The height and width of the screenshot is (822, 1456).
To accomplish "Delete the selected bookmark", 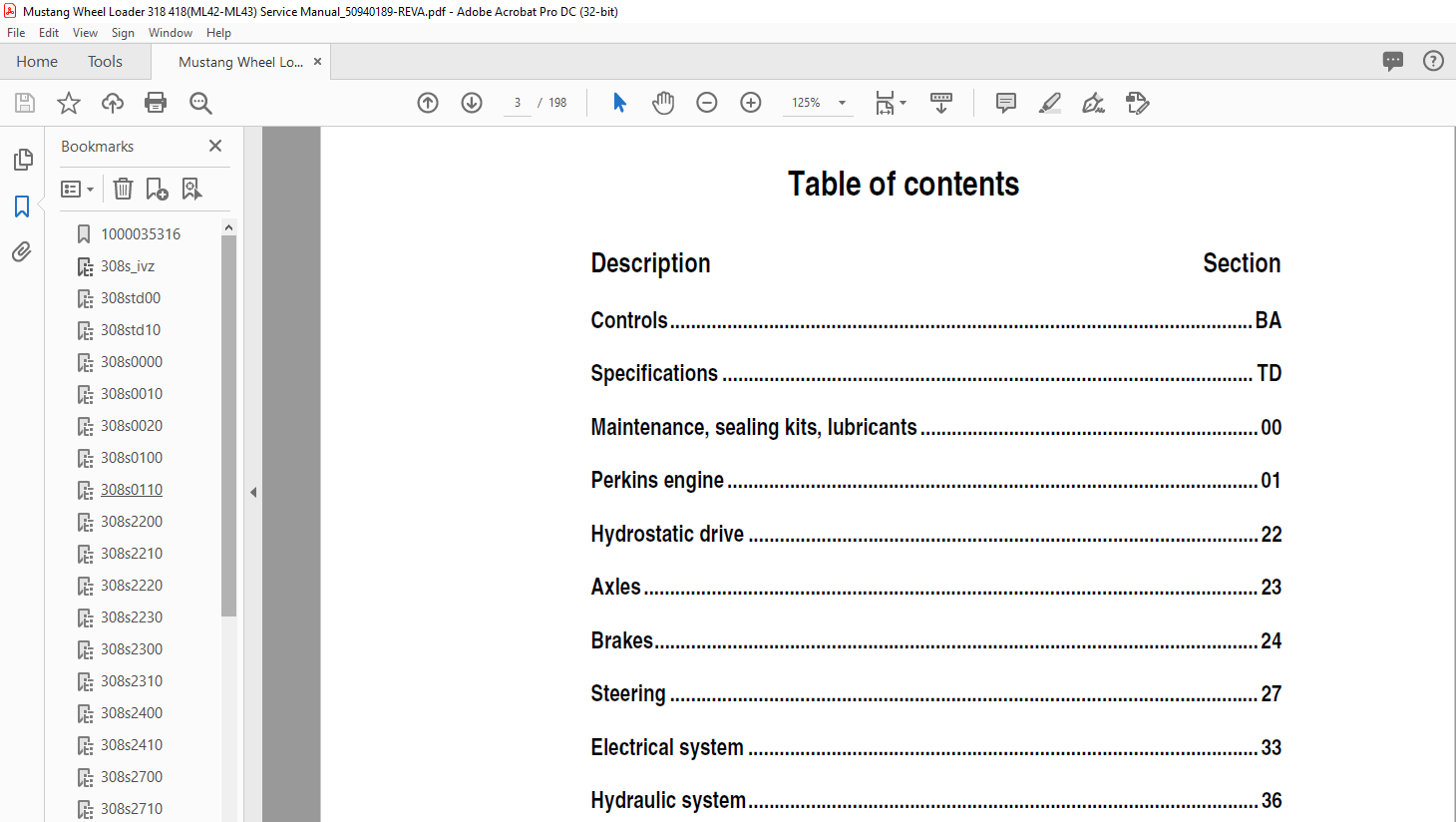I will (123, 189).
